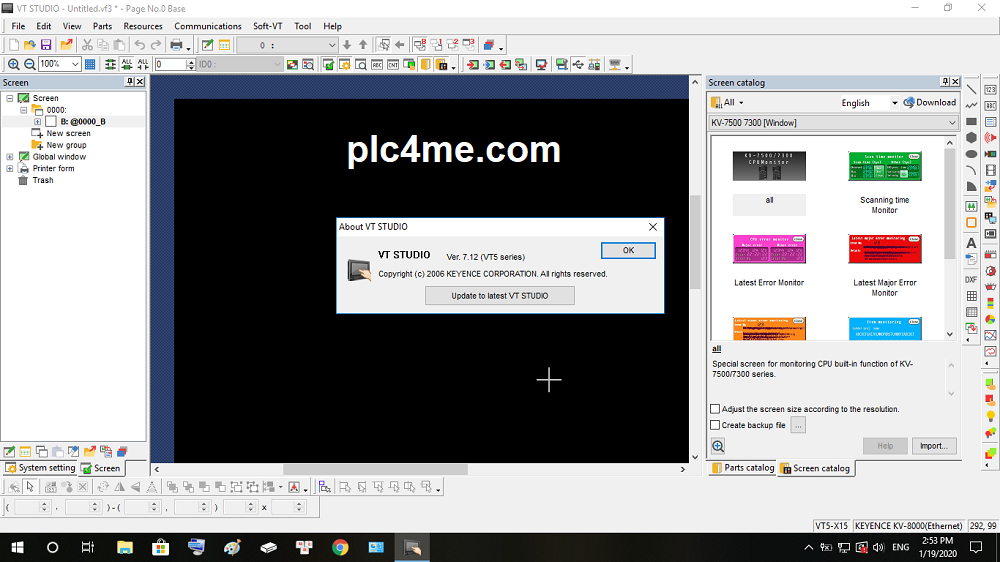Click the magnifier icon in Screen catalog
Viewport: 1000px width, 562px height.
(x=718, y=446)
